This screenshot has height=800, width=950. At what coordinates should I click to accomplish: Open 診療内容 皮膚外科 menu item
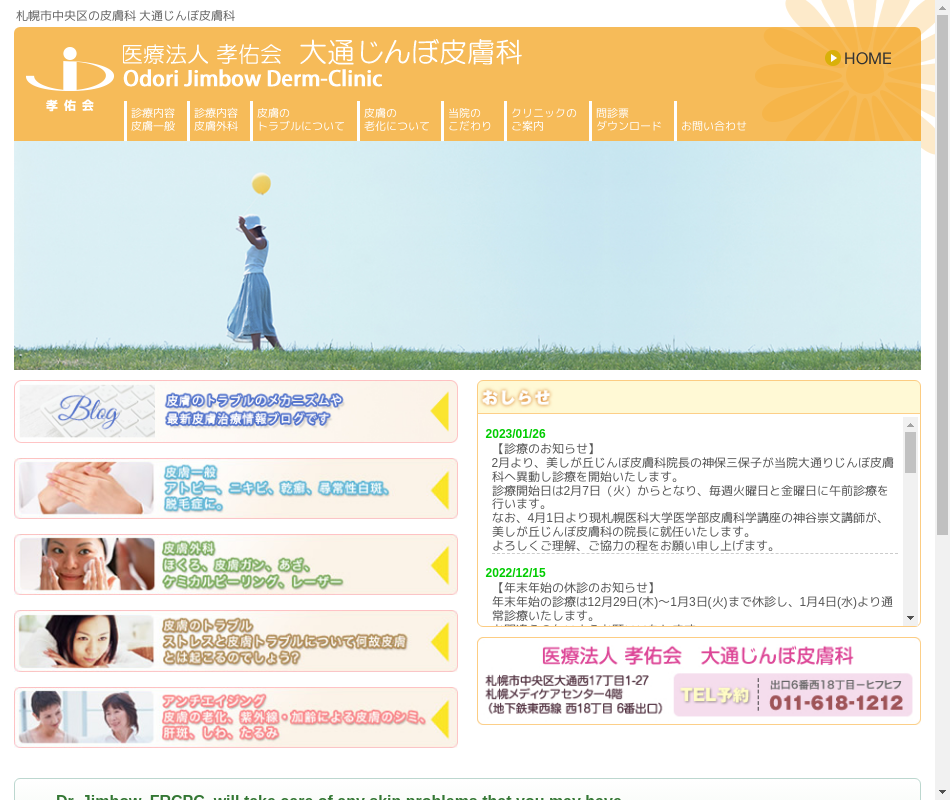[216, 120]
